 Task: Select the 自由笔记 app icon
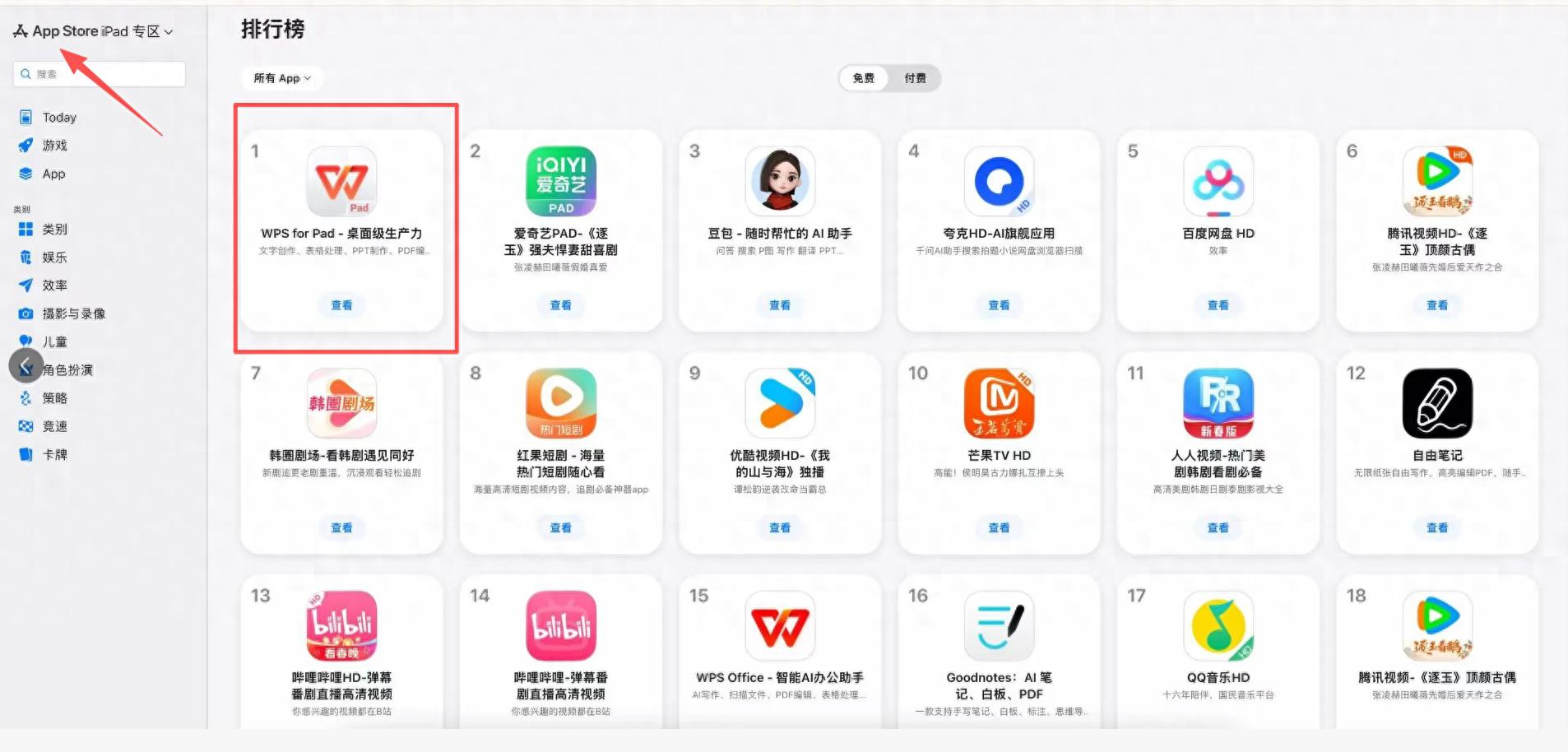(1437, 403)
